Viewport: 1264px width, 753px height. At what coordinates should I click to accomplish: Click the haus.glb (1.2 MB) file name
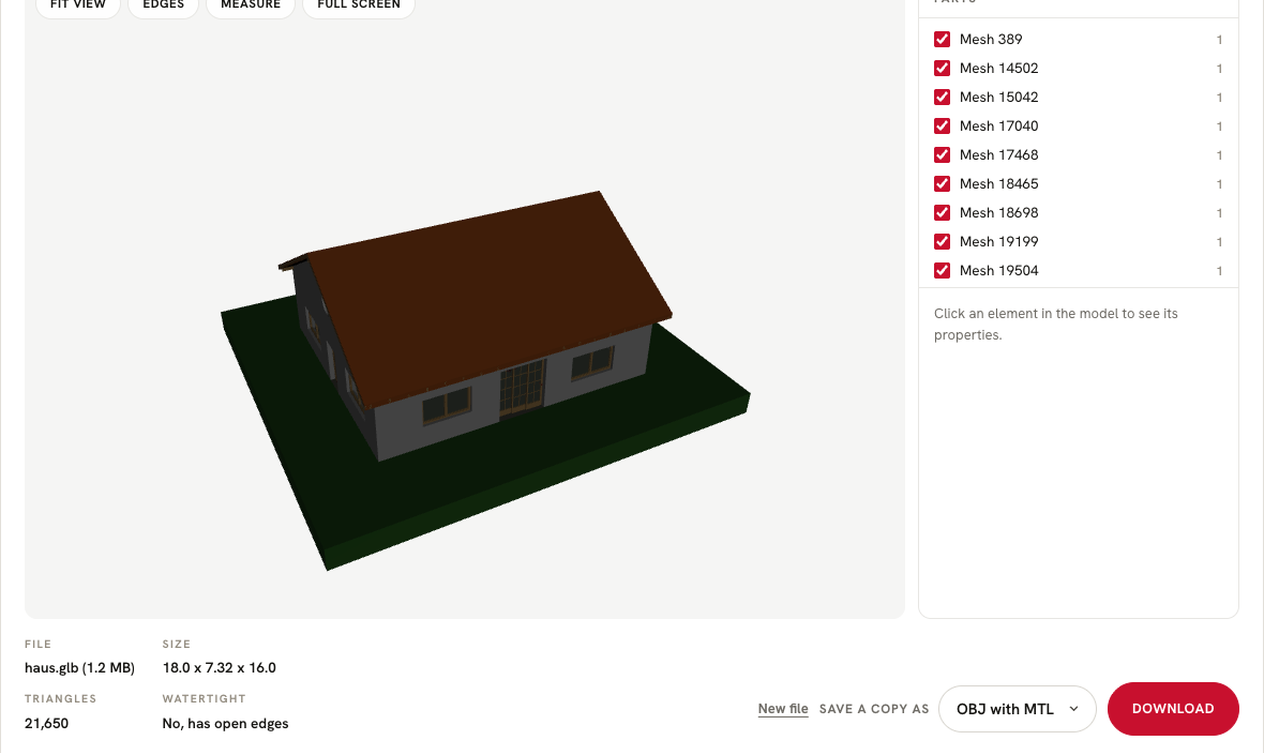click(x=80, y=668)
